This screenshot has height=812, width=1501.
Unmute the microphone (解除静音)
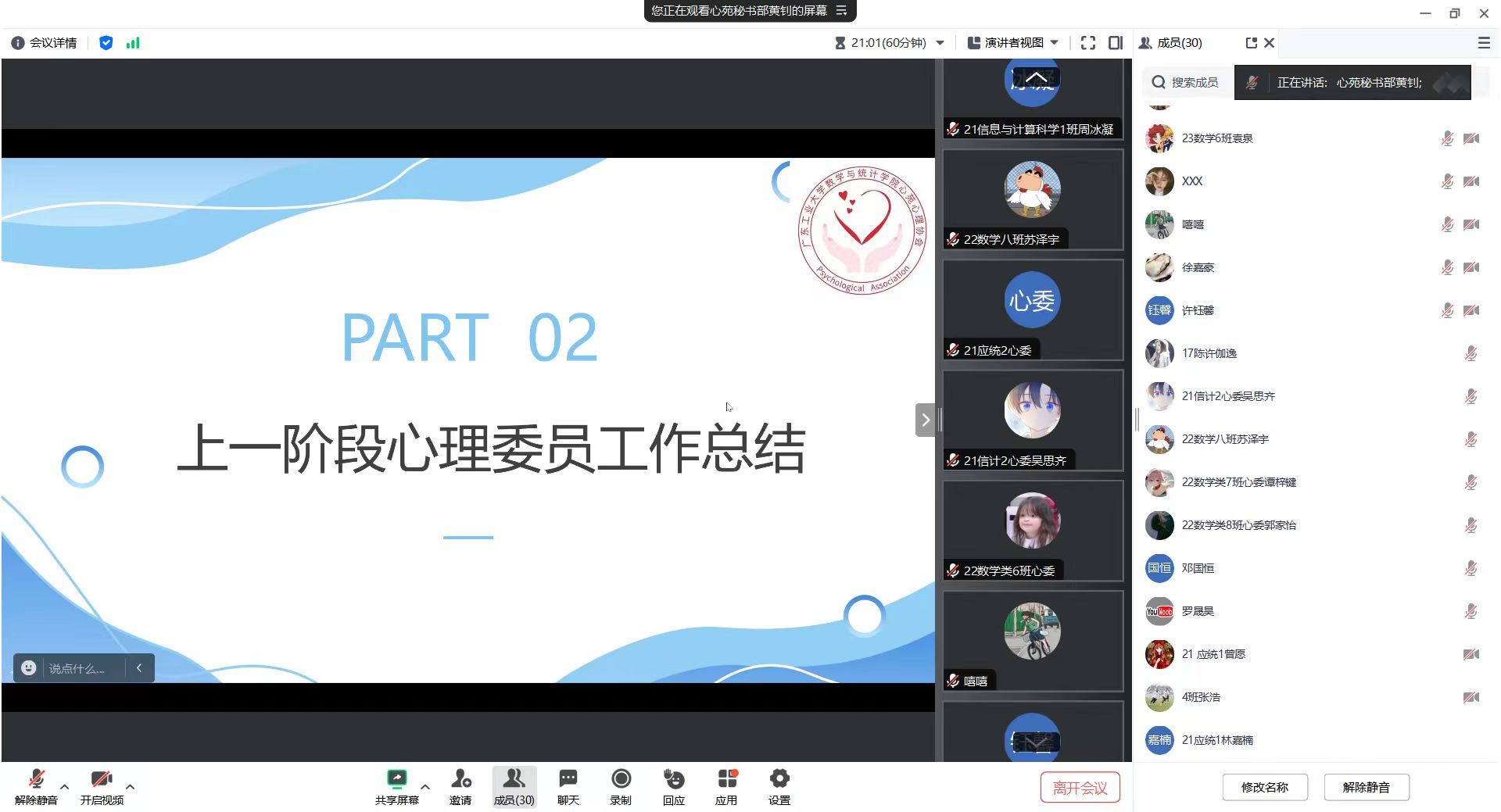tap(36, 779)
